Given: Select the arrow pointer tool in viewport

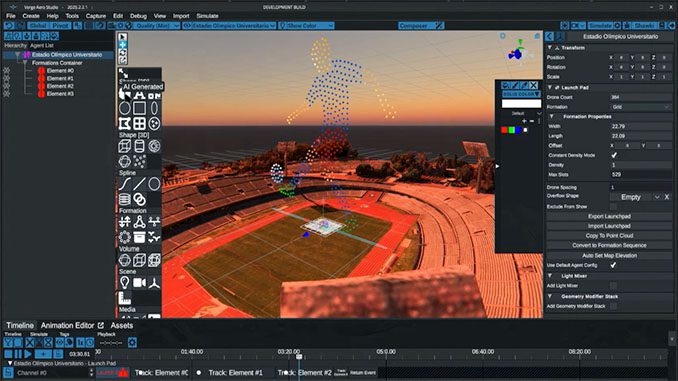Looking at the screenshot, I should pyautogui.click(x=123, y=37).
